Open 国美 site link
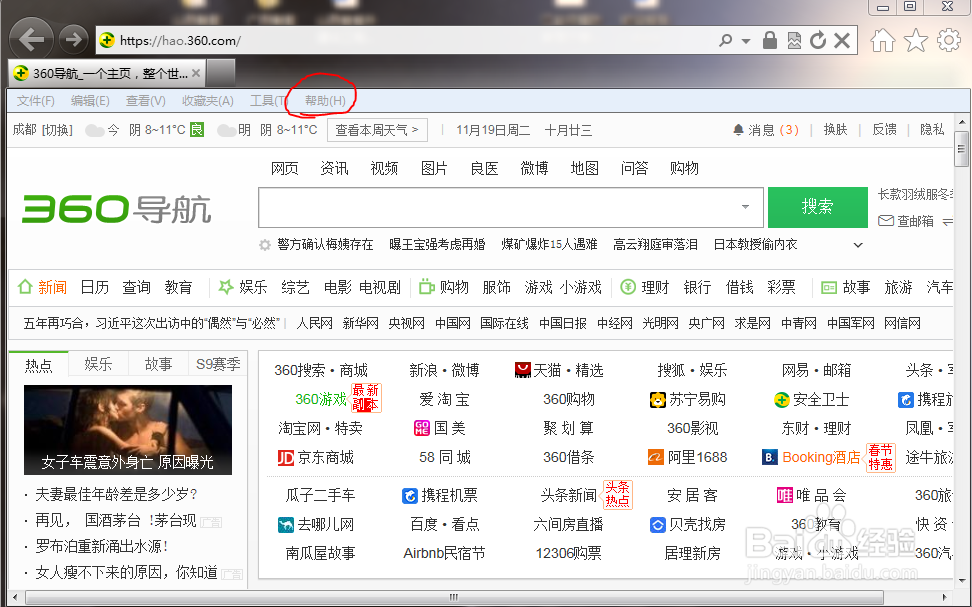The height and width of the screenshot is (607, 972). point(440,428)
